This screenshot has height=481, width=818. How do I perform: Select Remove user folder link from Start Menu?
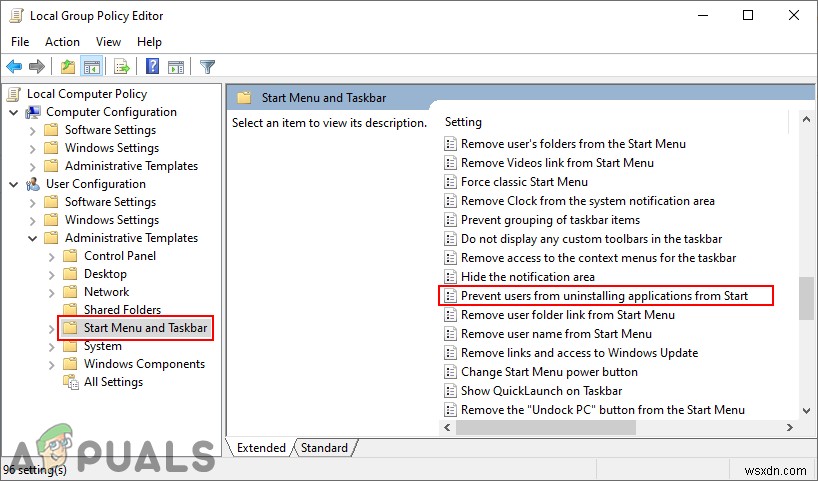point(568,315)
